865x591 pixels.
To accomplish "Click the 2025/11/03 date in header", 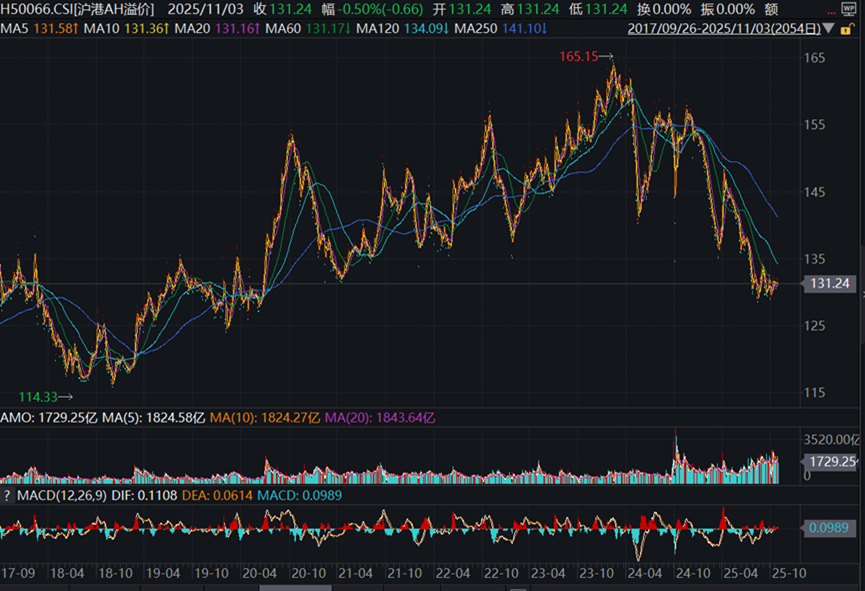I will point(205,9).
